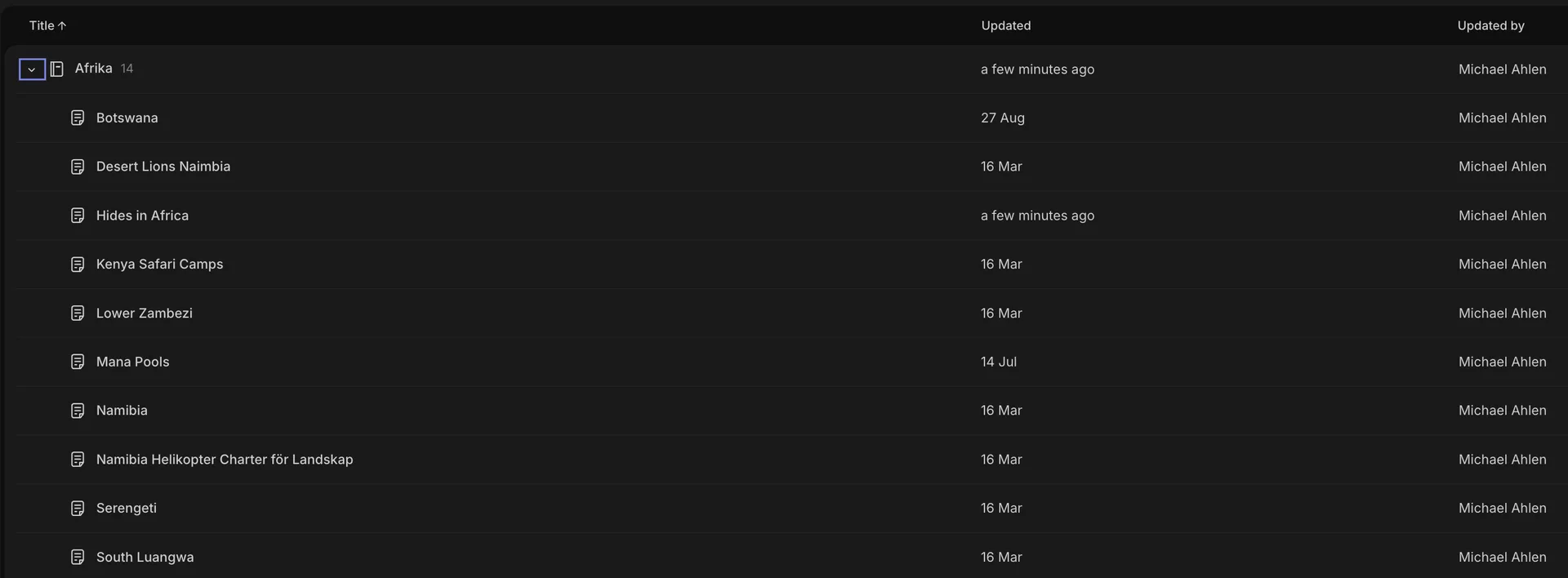Collapse the Afrika collection chevron
Viewport: 1568px width, 578px height.
click(x=32, y=69)
